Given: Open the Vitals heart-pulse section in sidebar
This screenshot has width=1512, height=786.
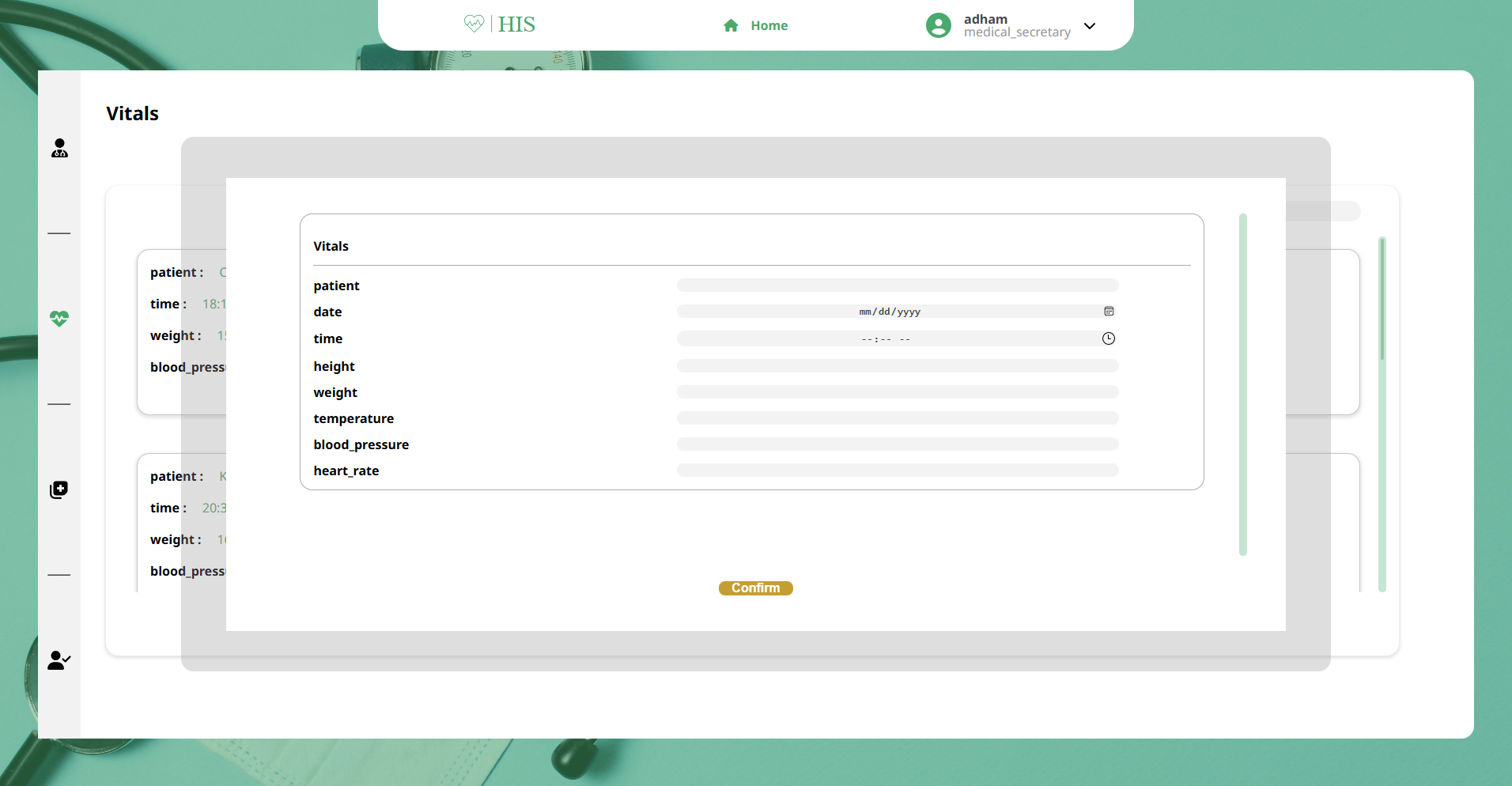Looking at the screenshot, I should pos(60,318).
